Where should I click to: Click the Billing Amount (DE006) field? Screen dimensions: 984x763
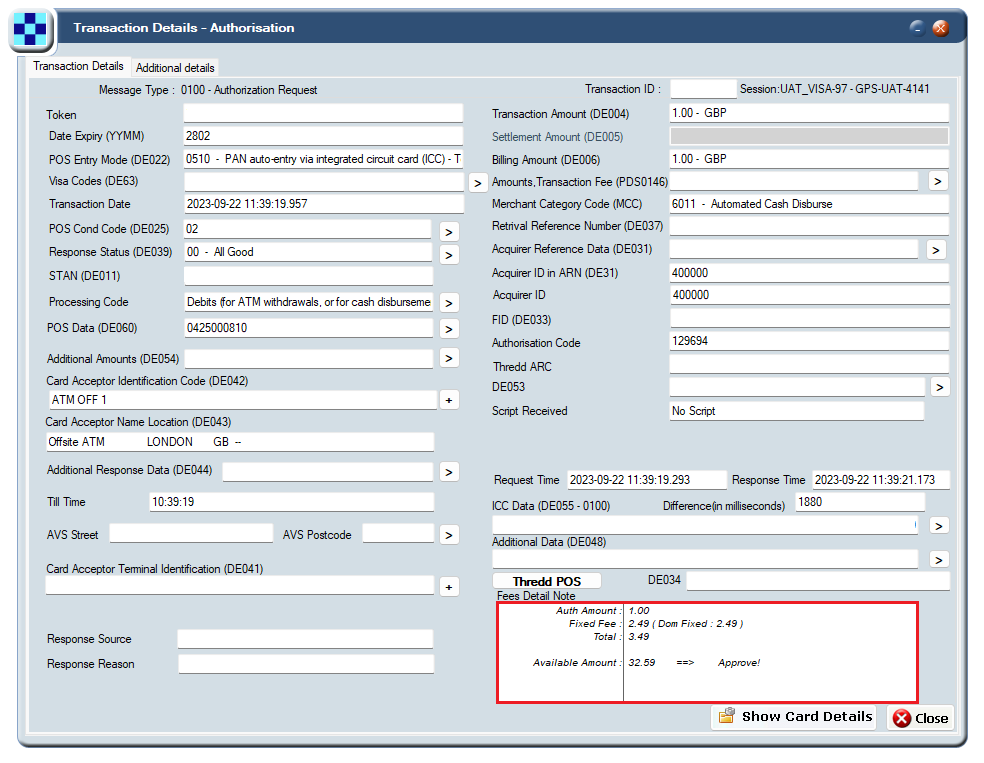coord(809,159)
